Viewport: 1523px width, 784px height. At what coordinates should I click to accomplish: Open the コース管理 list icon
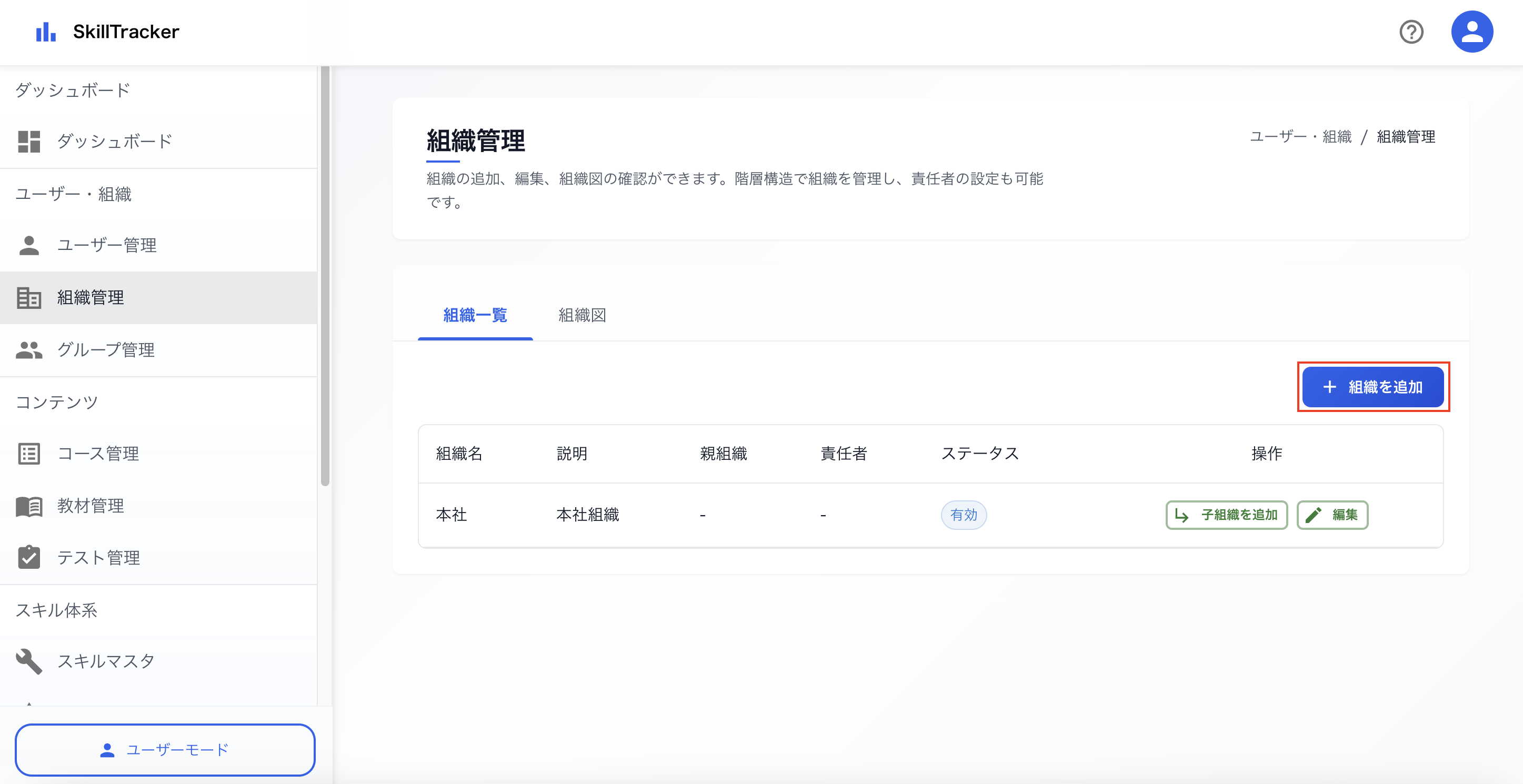pos(29,454)
